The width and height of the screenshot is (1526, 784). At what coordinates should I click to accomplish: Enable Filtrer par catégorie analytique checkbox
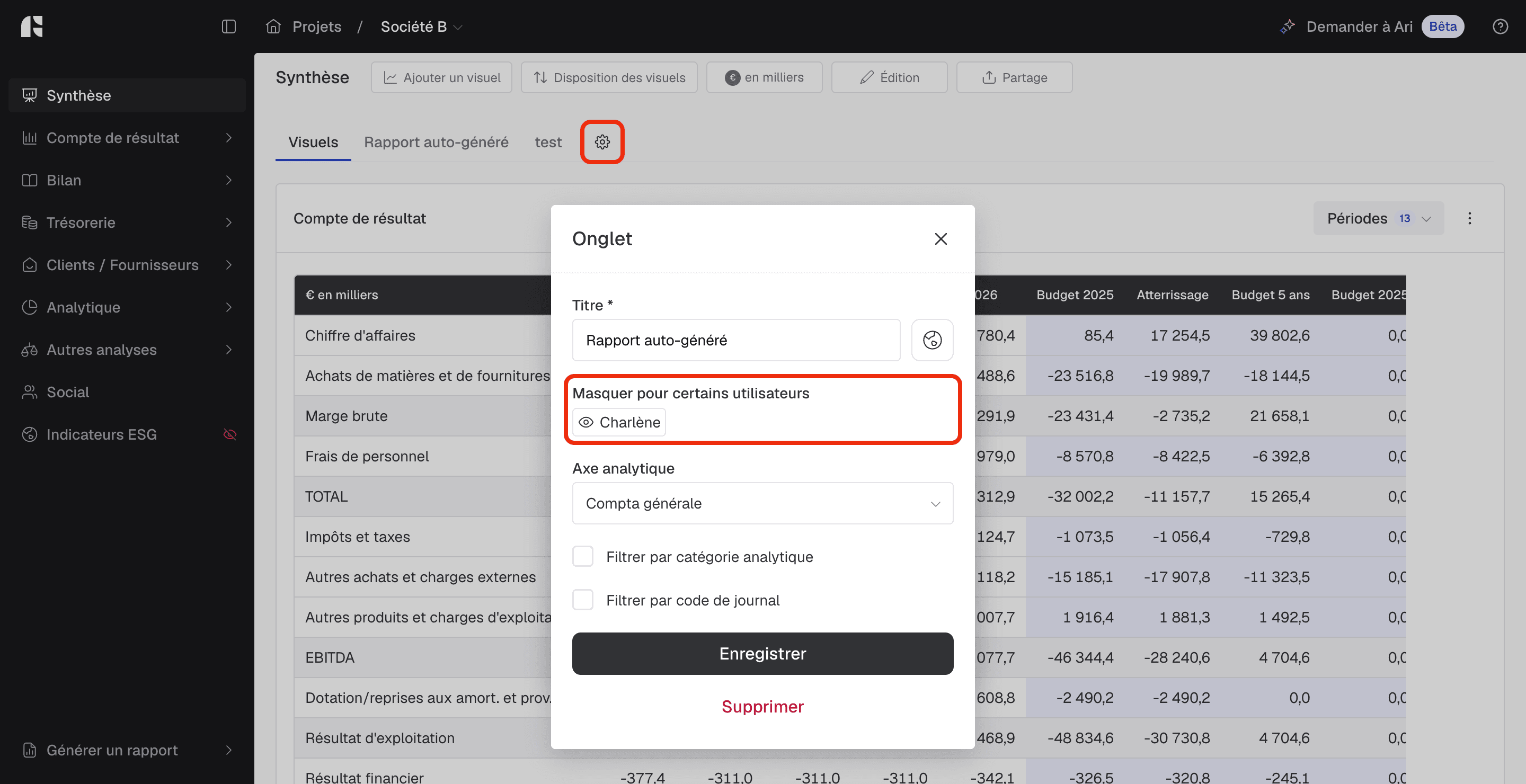coord(583,557)
